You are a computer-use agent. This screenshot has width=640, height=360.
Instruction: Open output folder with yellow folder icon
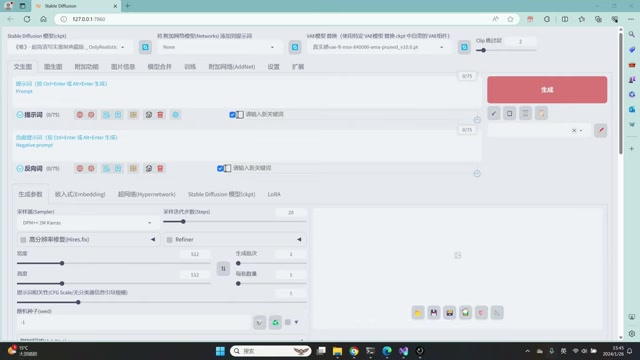click(x=418, y=313)
